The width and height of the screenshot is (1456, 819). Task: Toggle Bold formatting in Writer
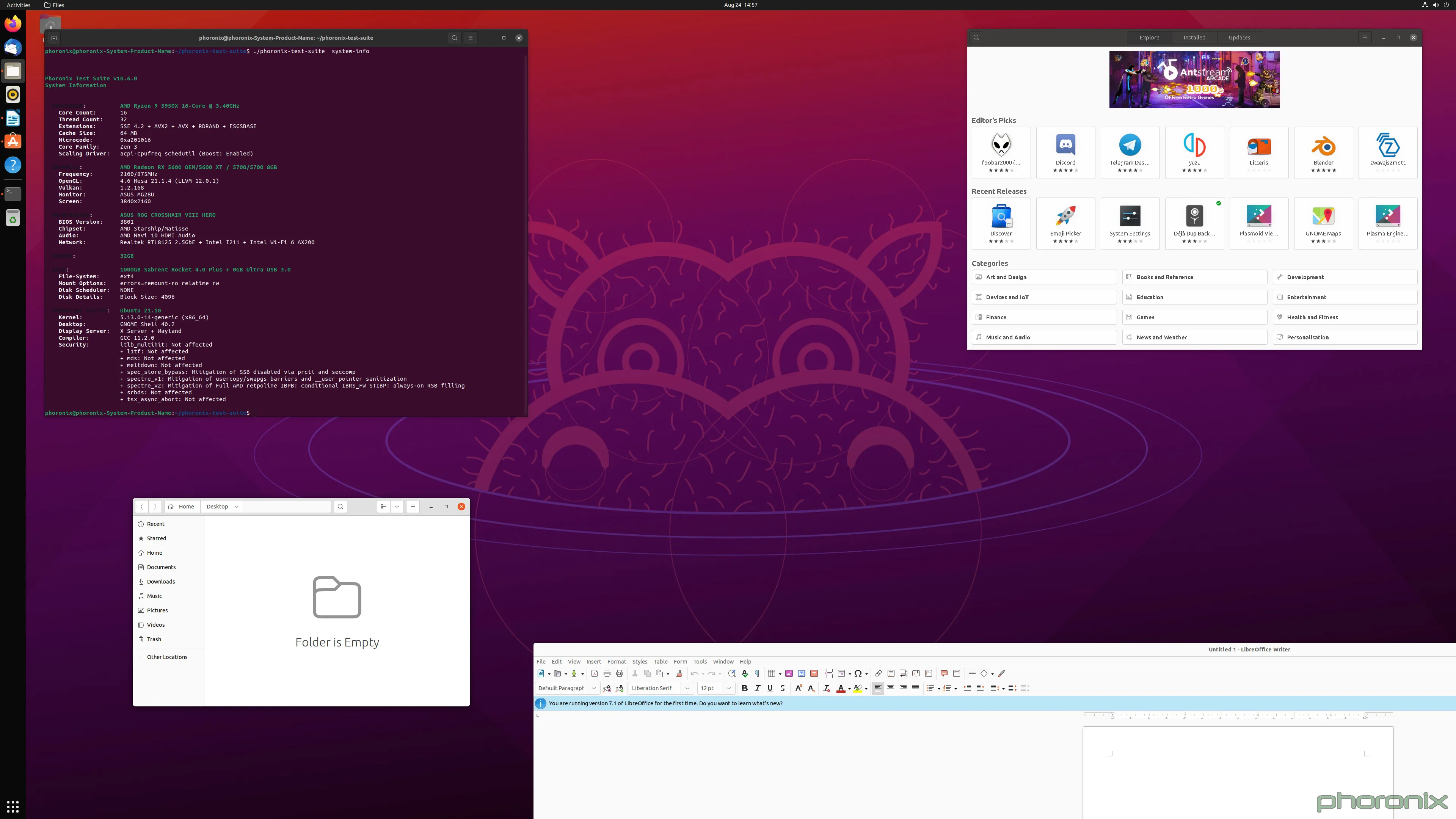[x=744, y=688]
